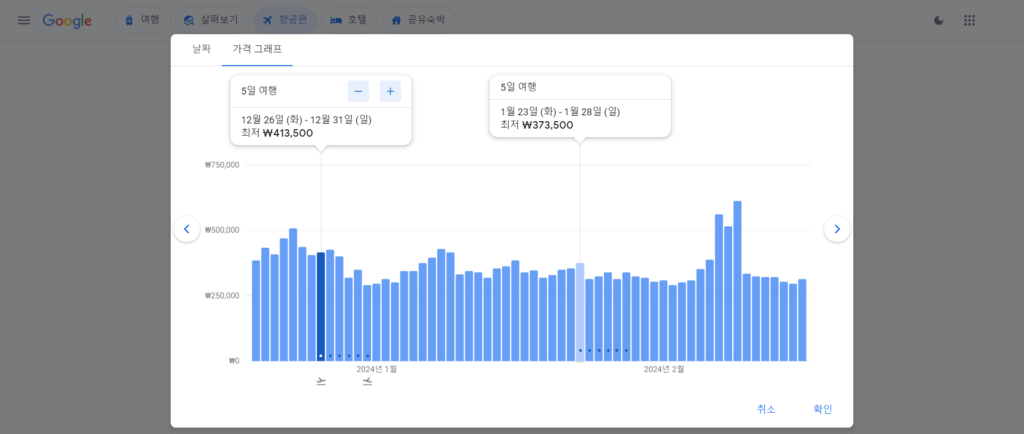
Task: Click the dark blue selected December 26 bar
Action: pos(321,306)
